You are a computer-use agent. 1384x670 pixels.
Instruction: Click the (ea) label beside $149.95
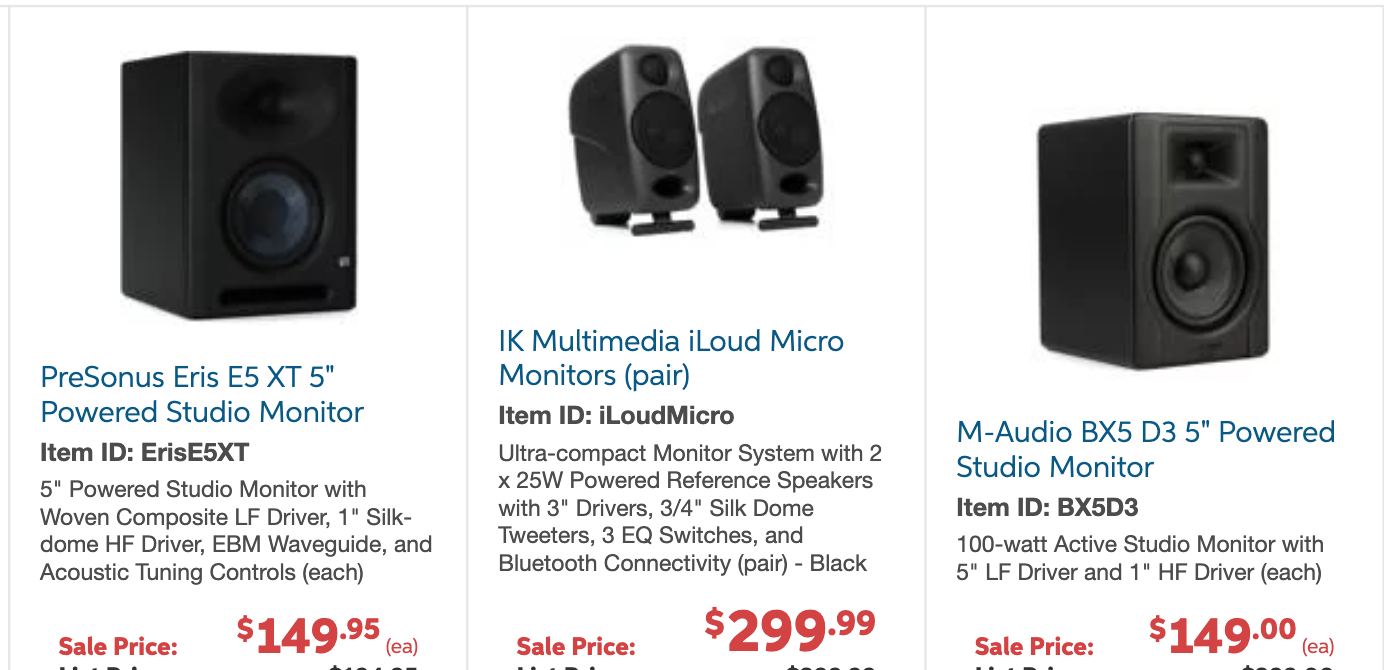(401, 645)
